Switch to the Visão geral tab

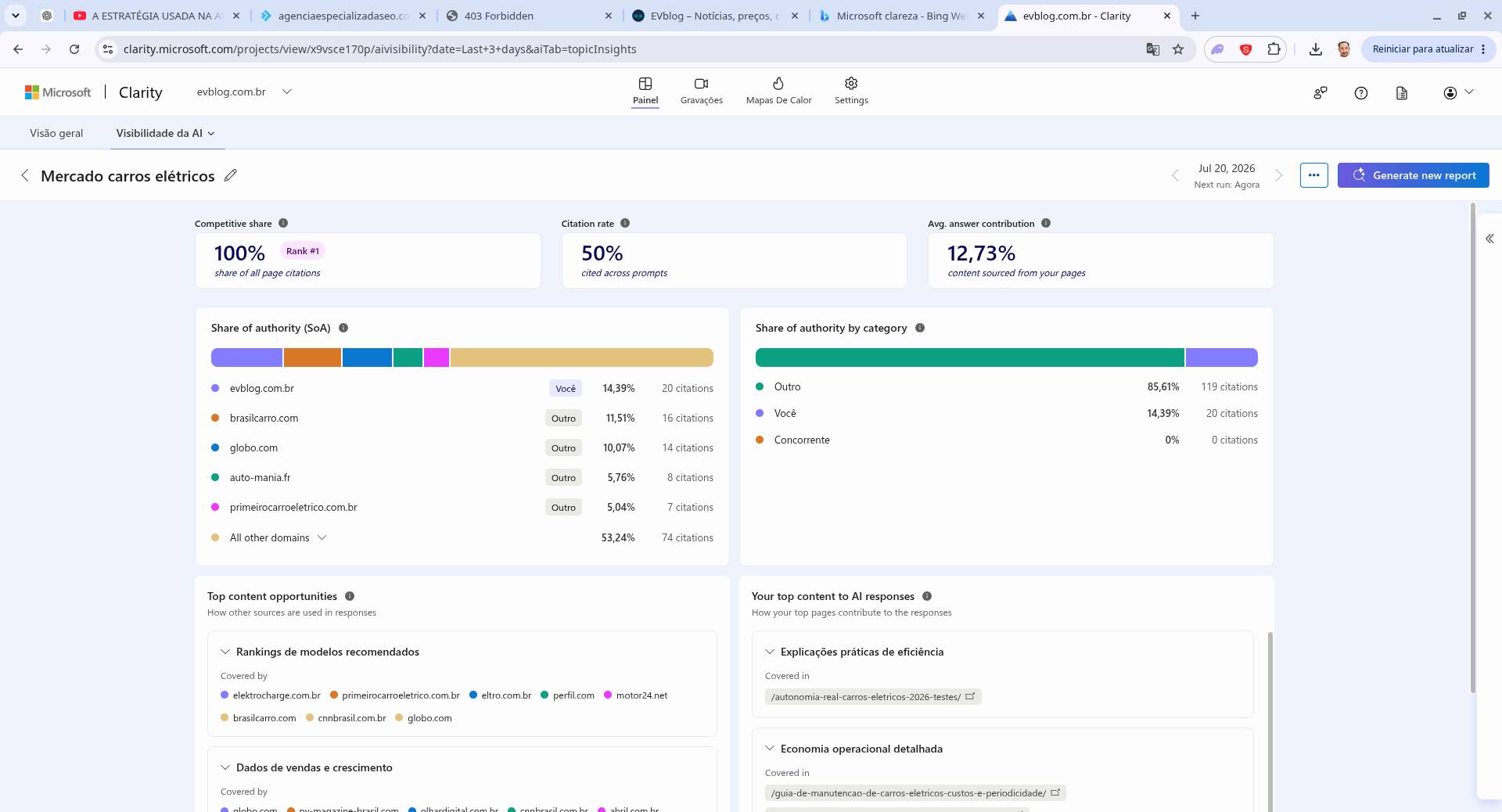point(56,133)
